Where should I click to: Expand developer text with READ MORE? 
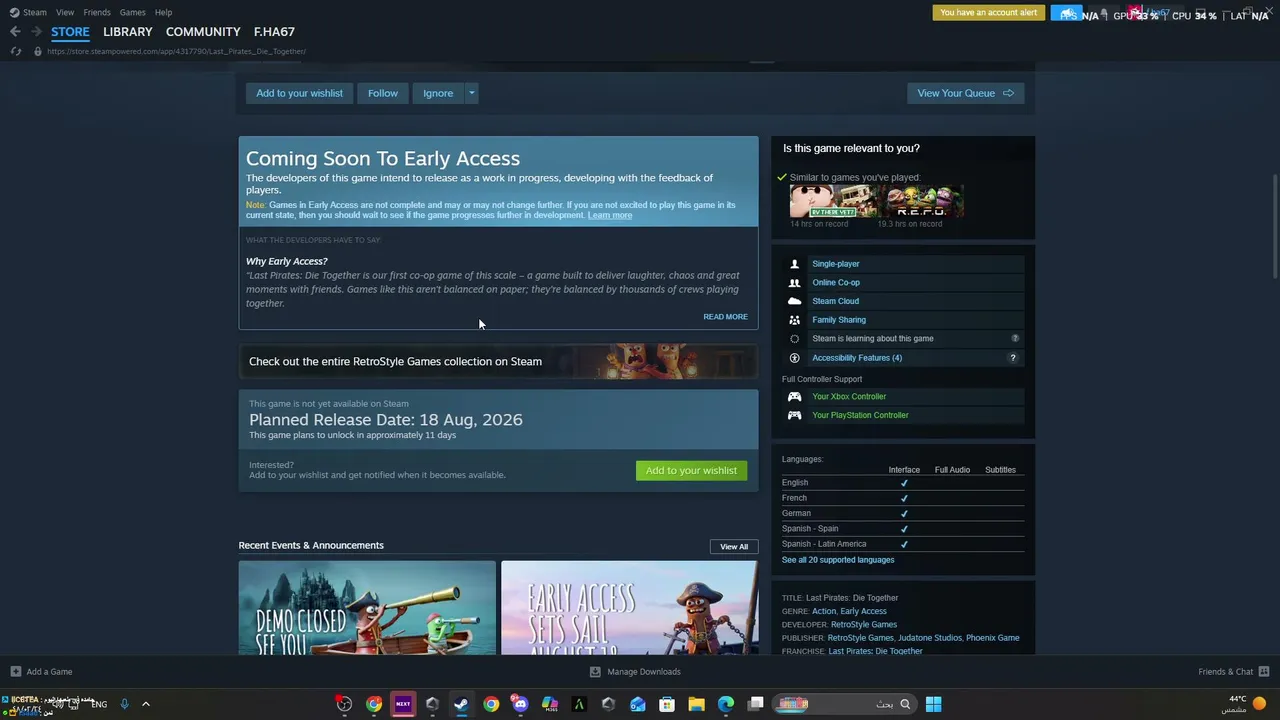tap(725, 317)
